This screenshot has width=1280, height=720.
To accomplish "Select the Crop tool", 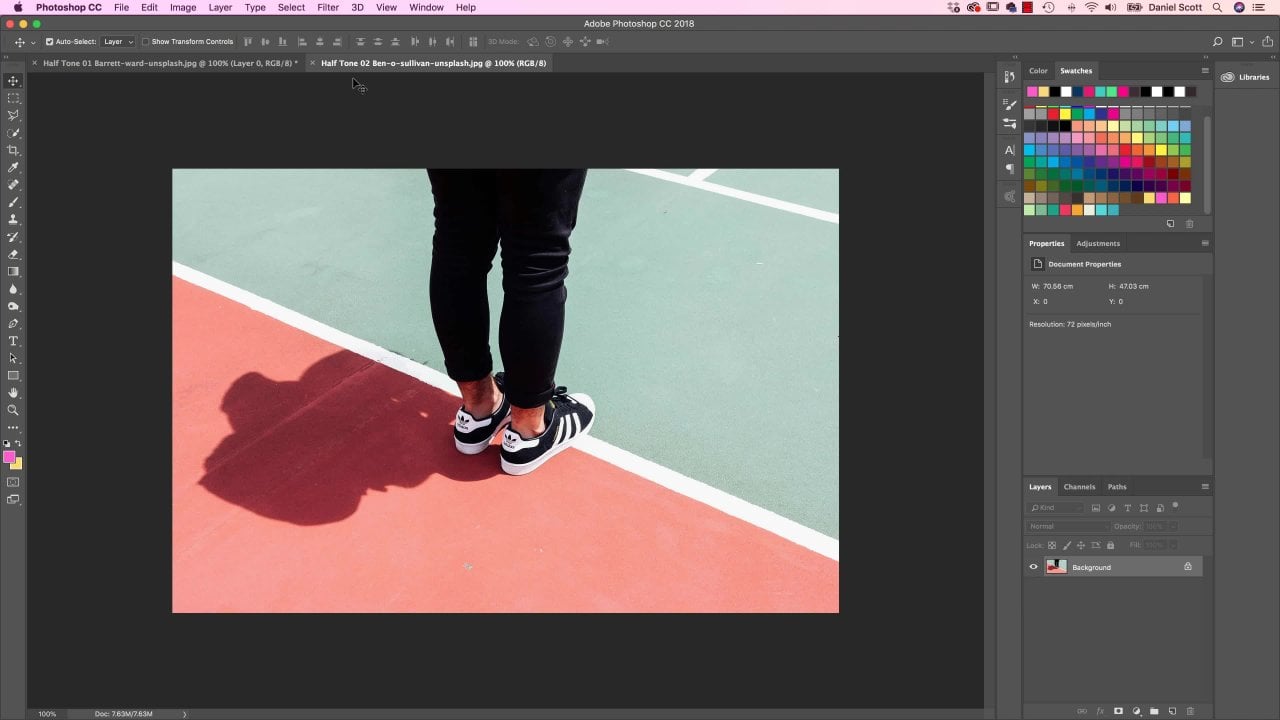I will coord(13,150).
